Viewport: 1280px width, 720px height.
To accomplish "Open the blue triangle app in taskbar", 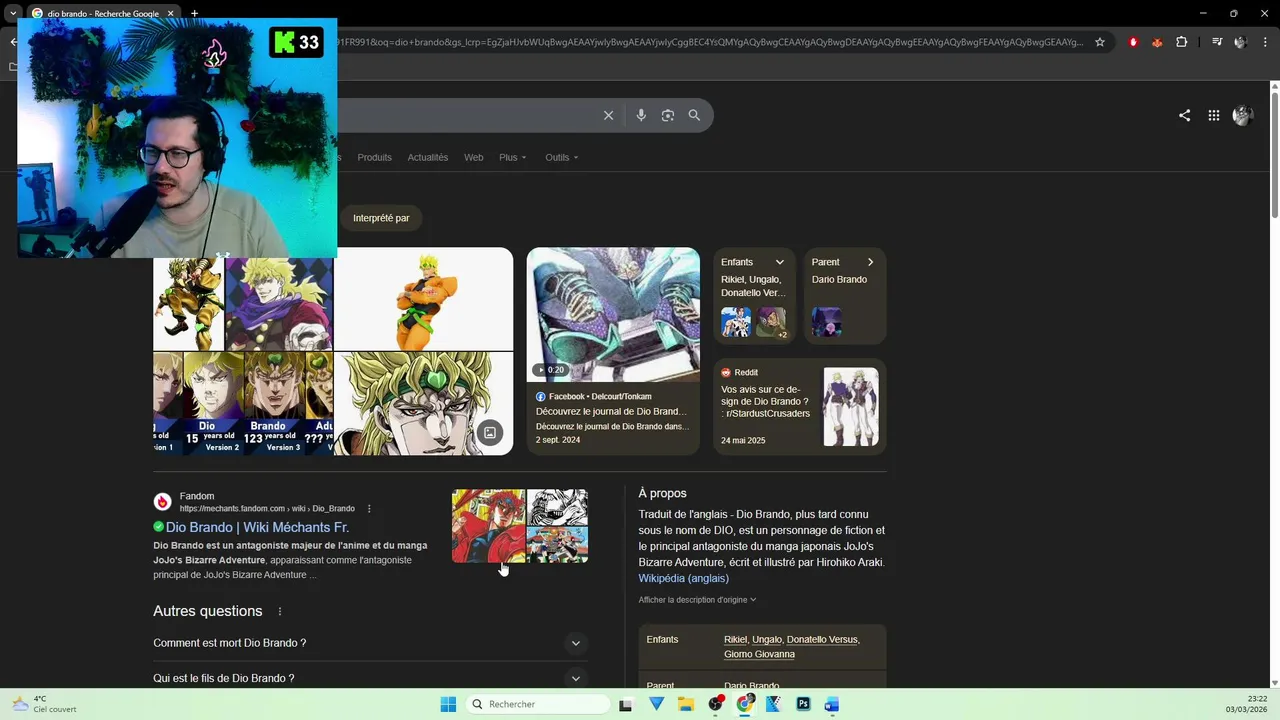I will tap(657, 704).
